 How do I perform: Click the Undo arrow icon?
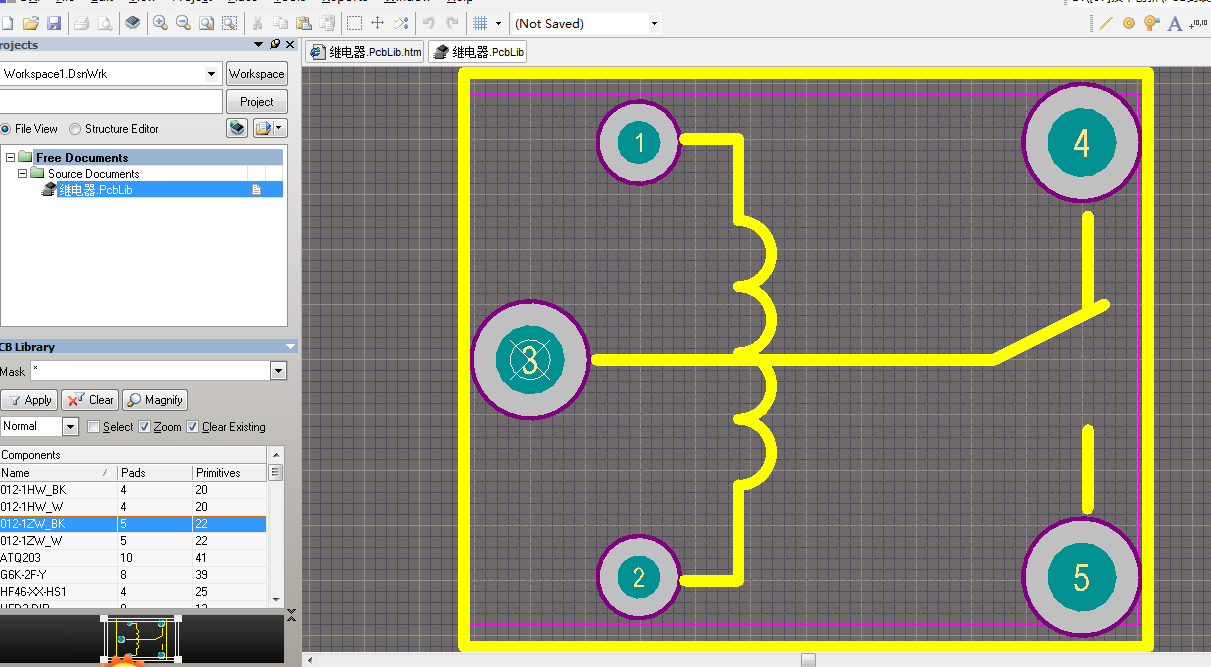[429, 22]
